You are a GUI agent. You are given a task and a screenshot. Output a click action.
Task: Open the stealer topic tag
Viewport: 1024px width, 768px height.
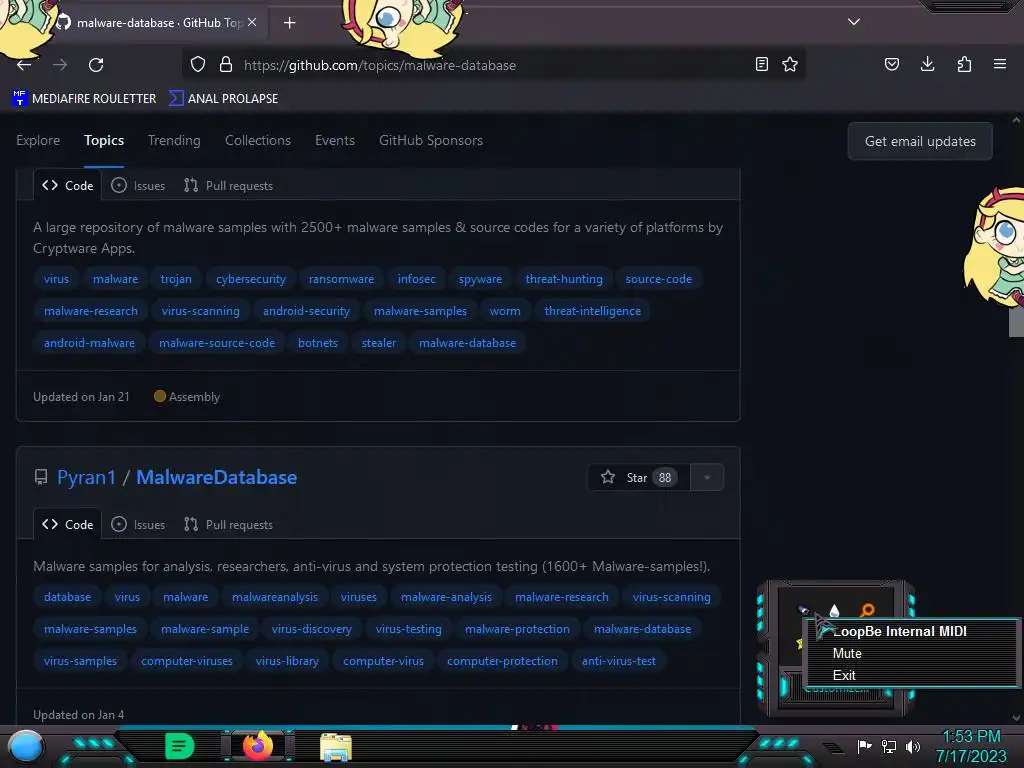379,343
